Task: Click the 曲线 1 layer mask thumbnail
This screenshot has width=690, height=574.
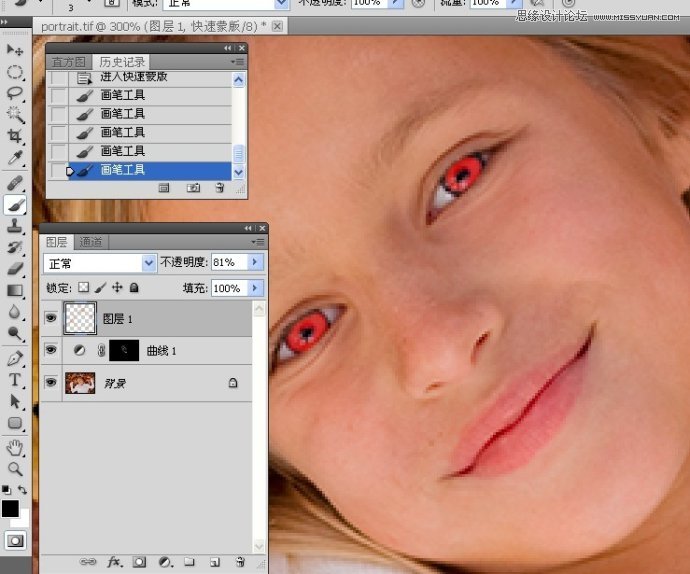Action: coord(124,351)
